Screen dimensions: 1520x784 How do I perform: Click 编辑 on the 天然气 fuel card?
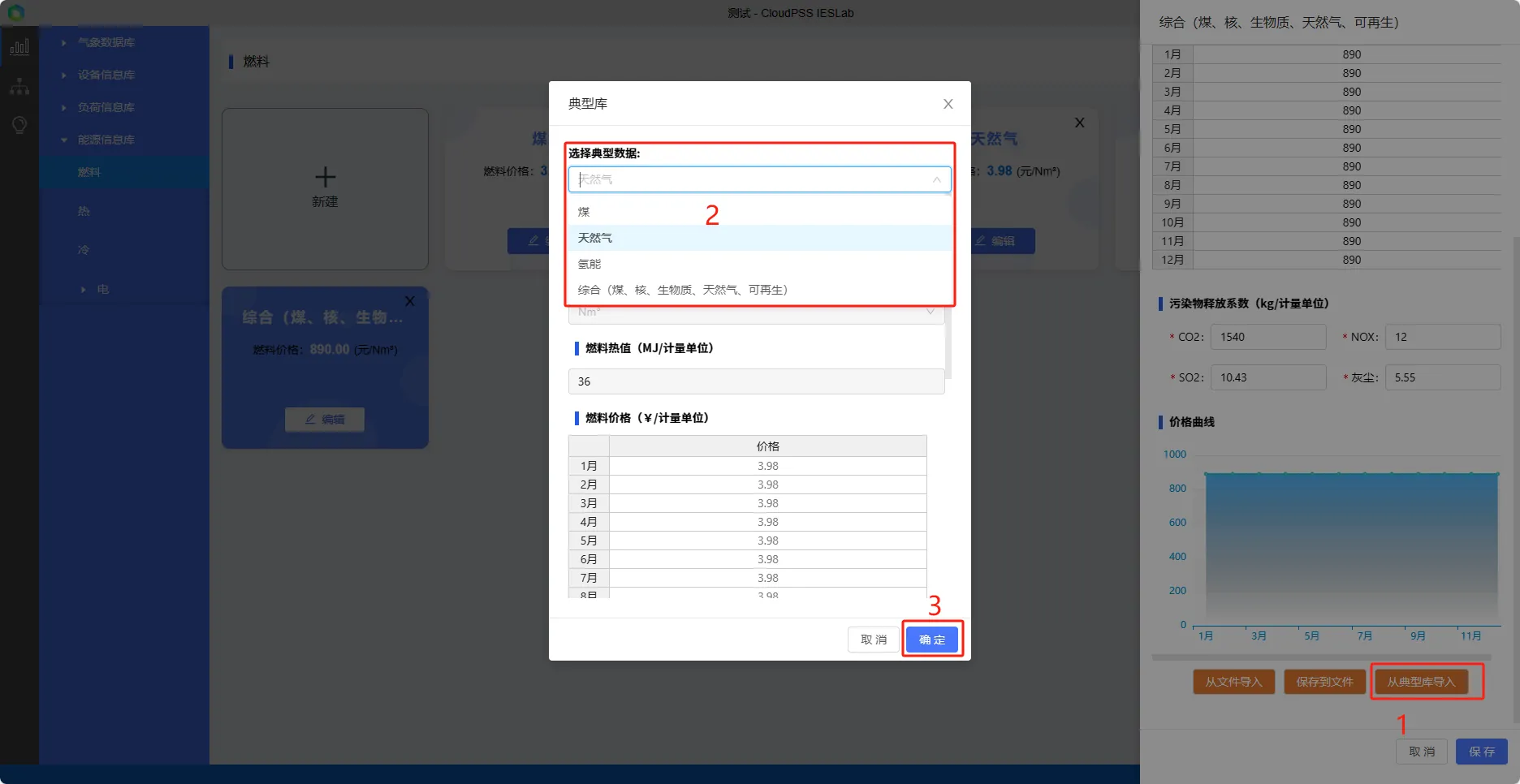click(995, 241)
